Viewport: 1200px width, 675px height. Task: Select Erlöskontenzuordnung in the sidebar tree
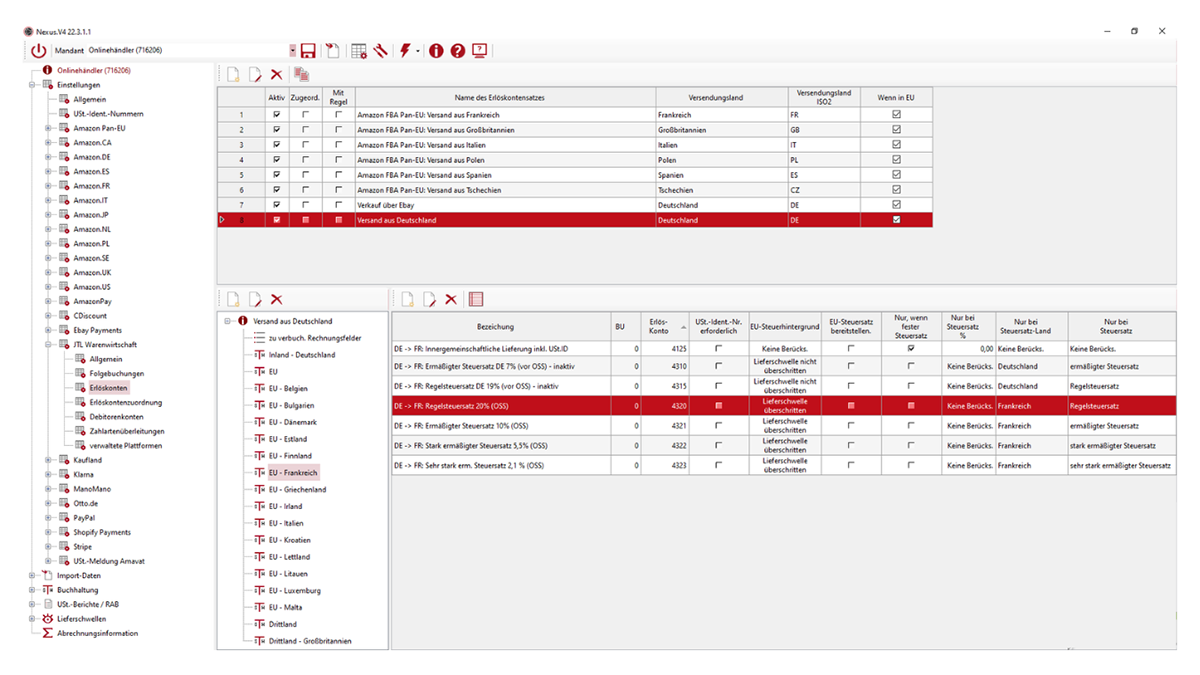click(x=125, y=402)
